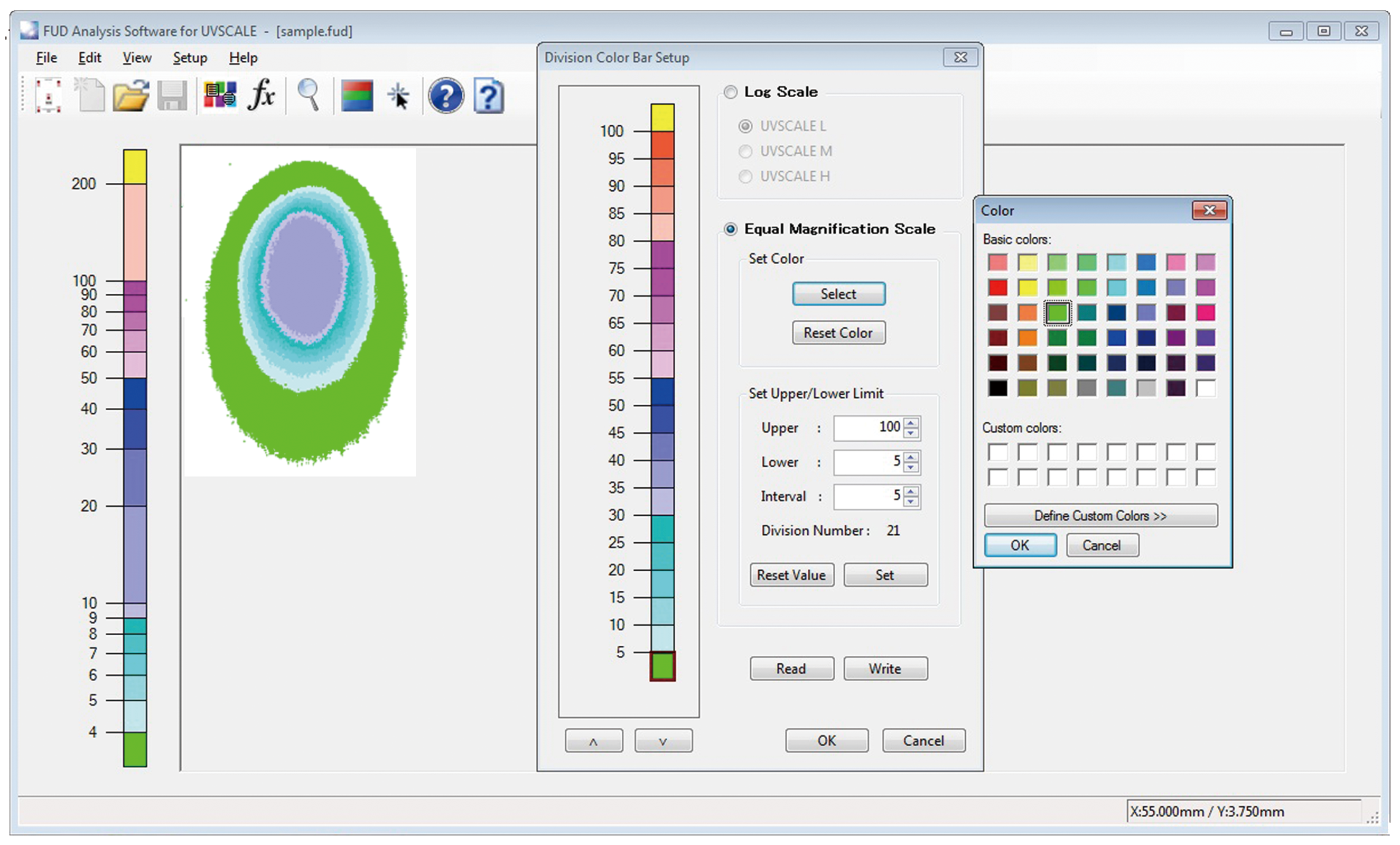This screenshot has height=845, width=1400.
Task: Open the View menu
Action: coord(137,58)
